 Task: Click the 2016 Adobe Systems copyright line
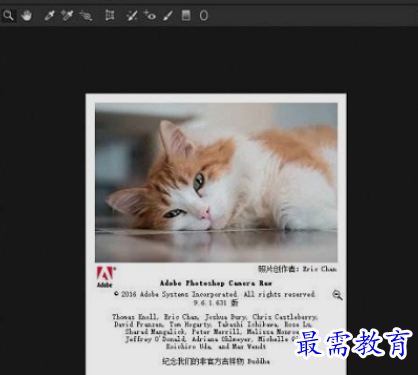pyautogui.click(x=214, y=294)
